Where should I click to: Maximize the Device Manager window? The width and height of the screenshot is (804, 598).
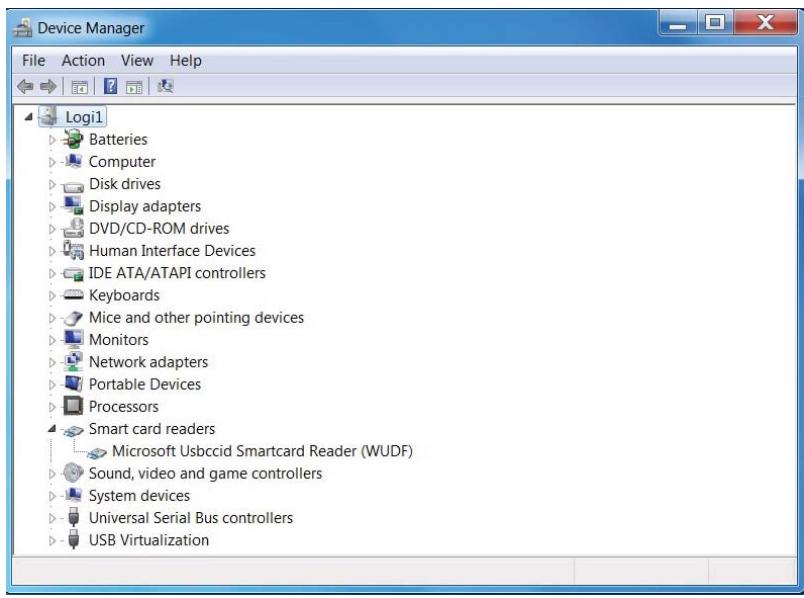[715, 23]
